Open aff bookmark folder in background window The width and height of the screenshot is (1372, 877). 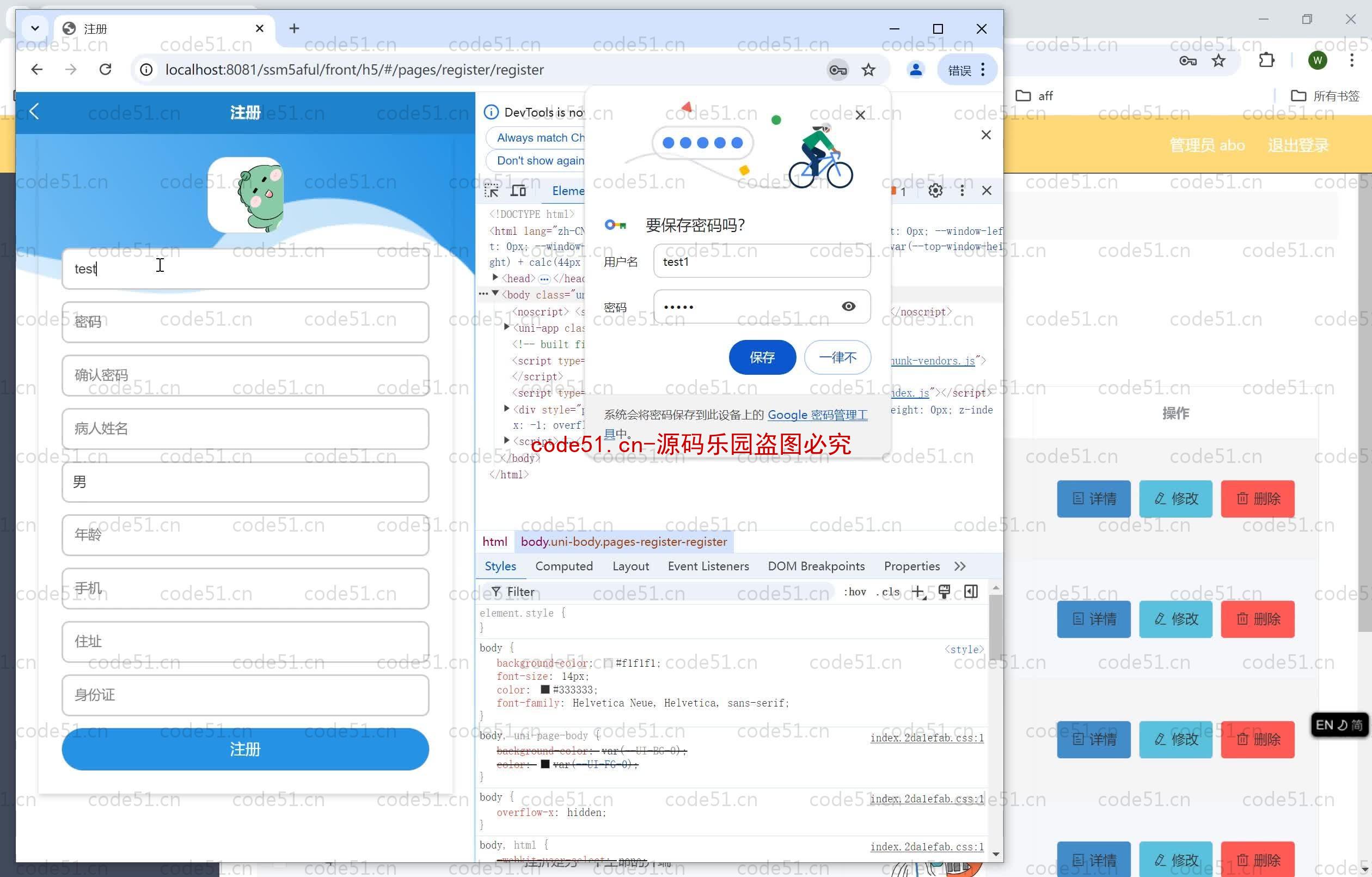click(1034, 96)
